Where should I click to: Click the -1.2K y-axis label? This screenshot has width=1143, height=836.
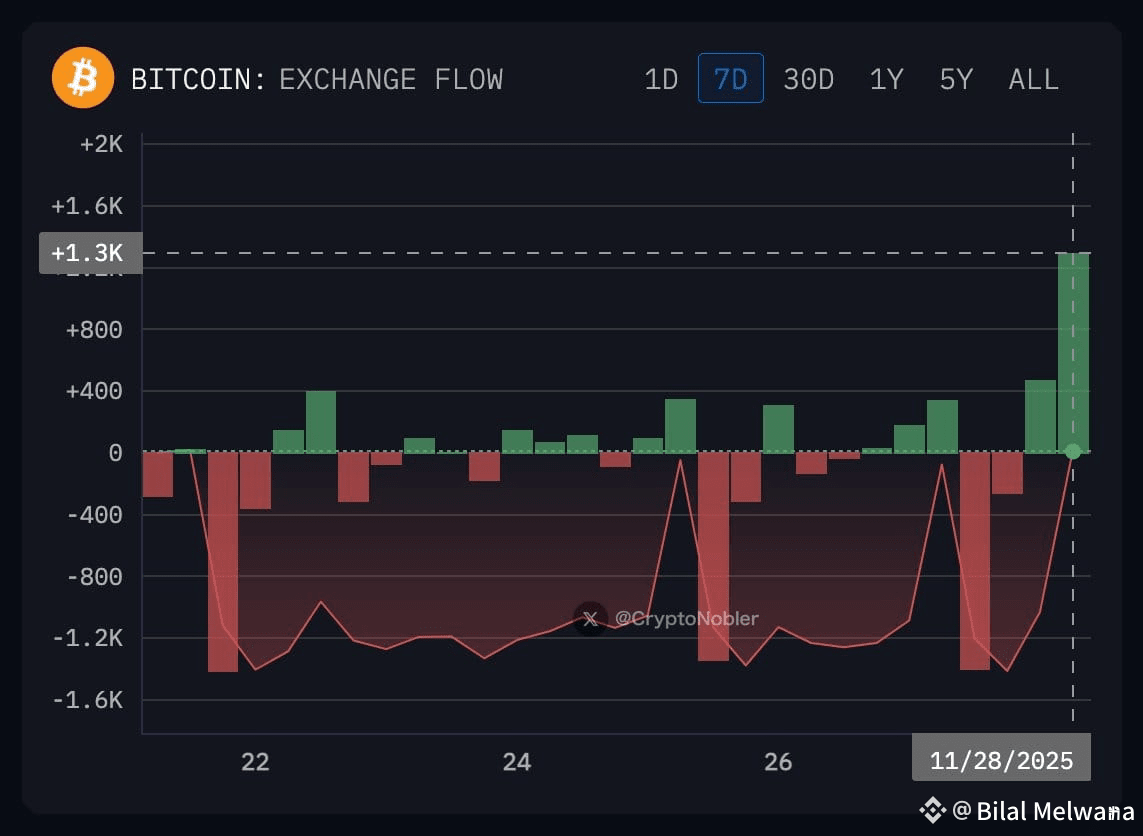click(x=87, y=638)
